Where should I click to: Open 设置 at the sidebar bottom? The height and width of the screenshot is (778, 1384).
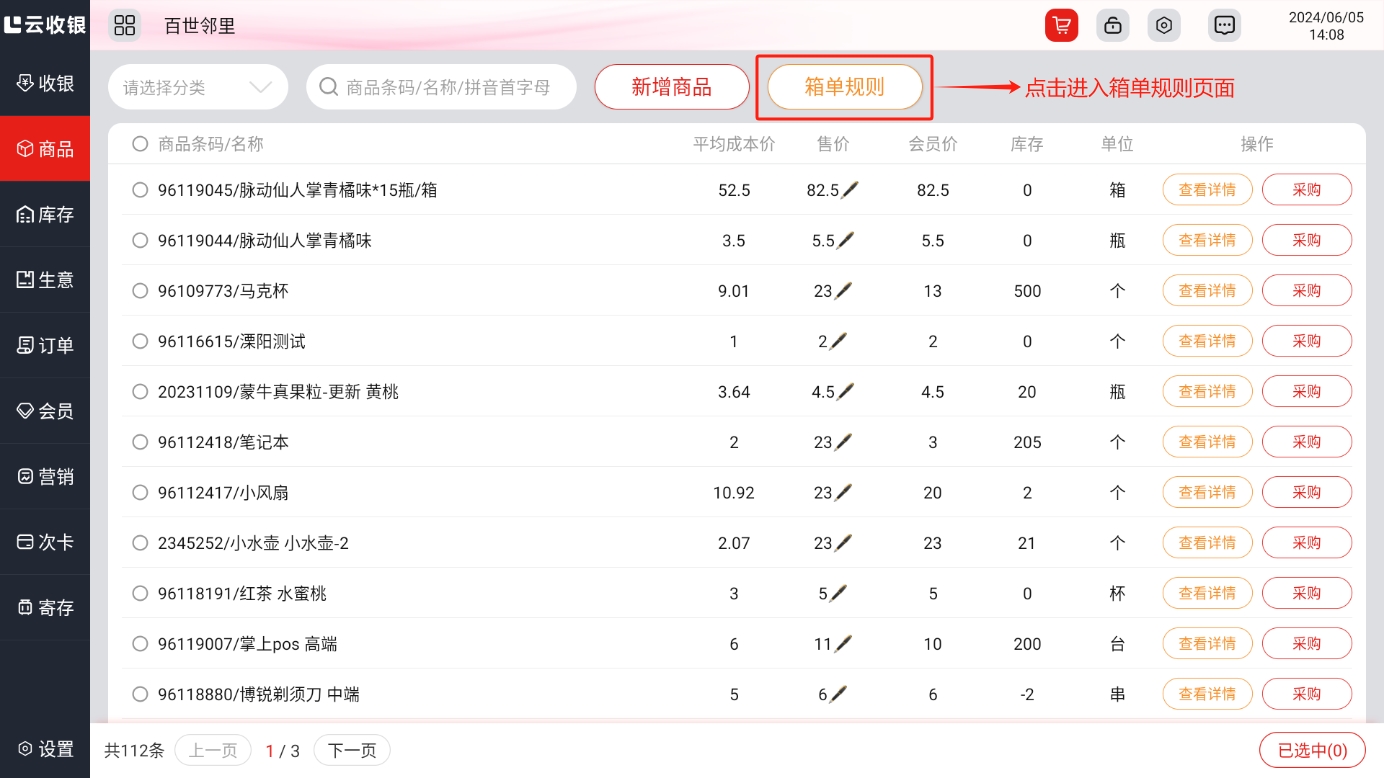(x=45, y=749)
